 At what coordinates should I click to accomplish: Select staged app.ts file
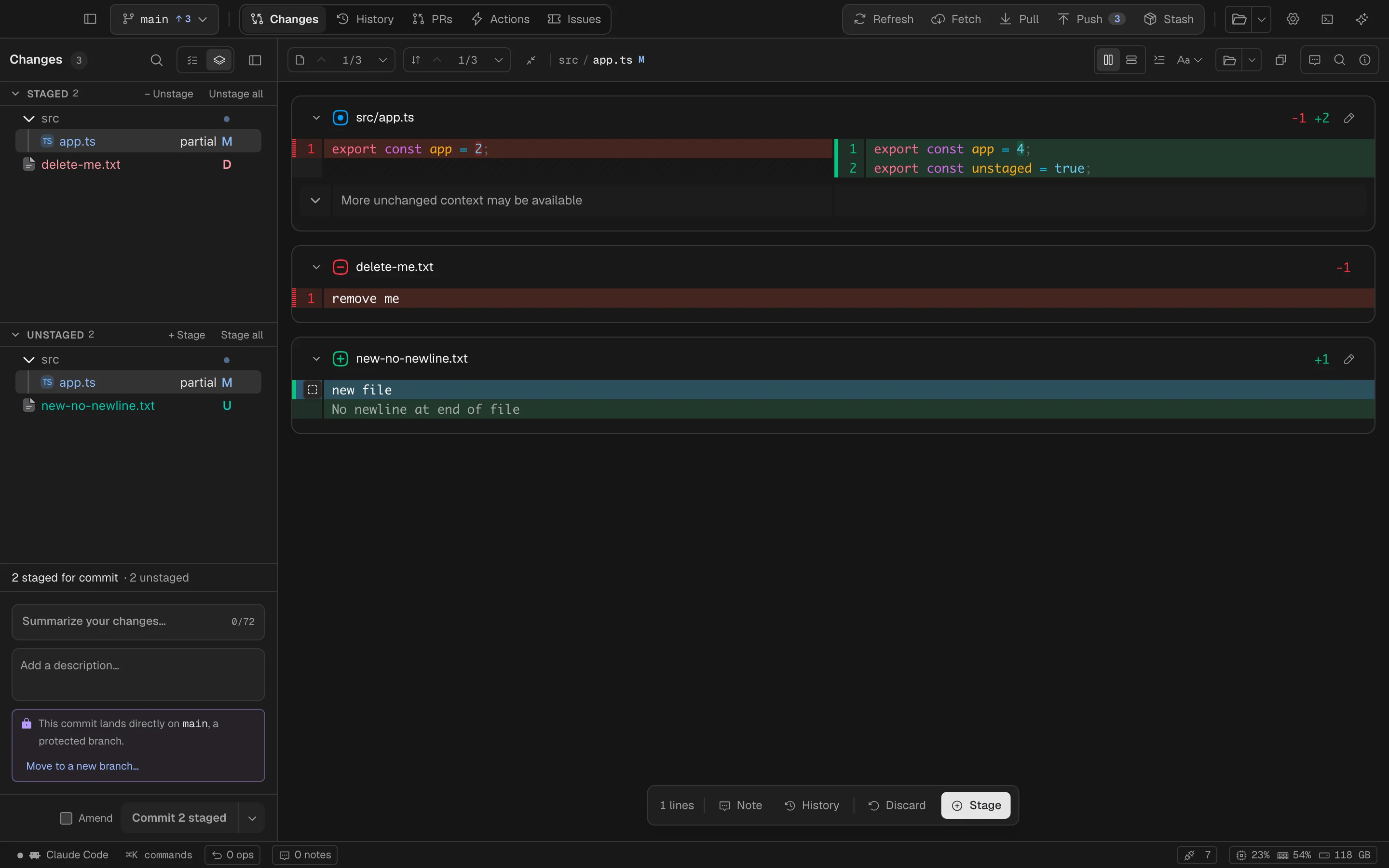click(x=138, y=141)
